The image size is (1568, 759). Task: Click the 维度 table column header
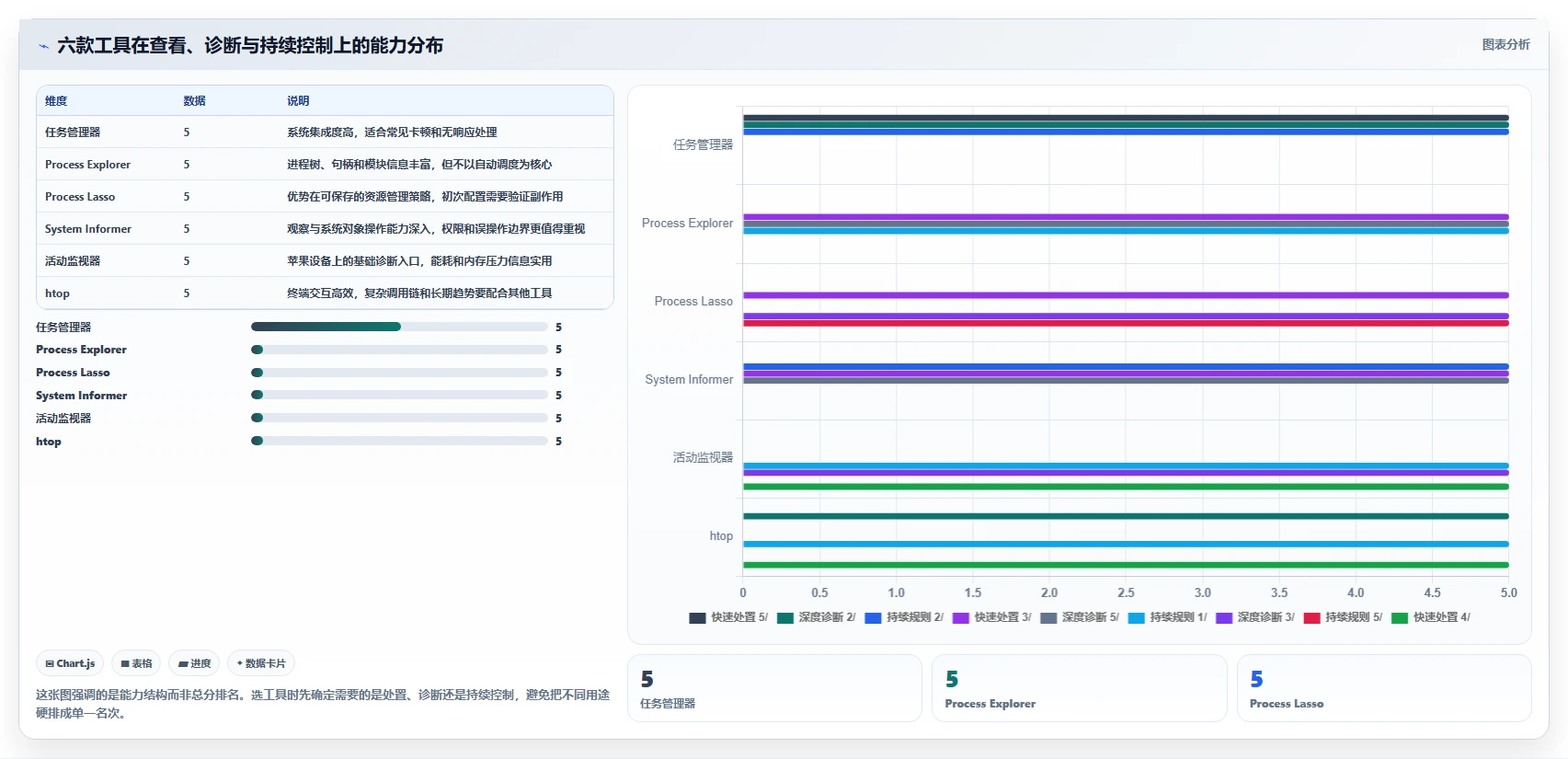[x=56, y=101]
